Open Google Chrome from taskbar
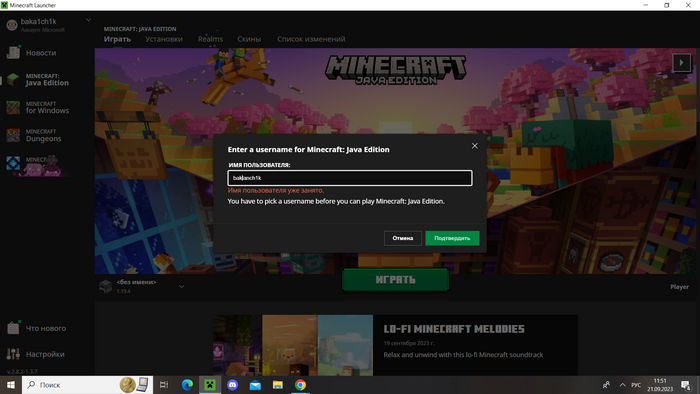 (x=300, y=385)
